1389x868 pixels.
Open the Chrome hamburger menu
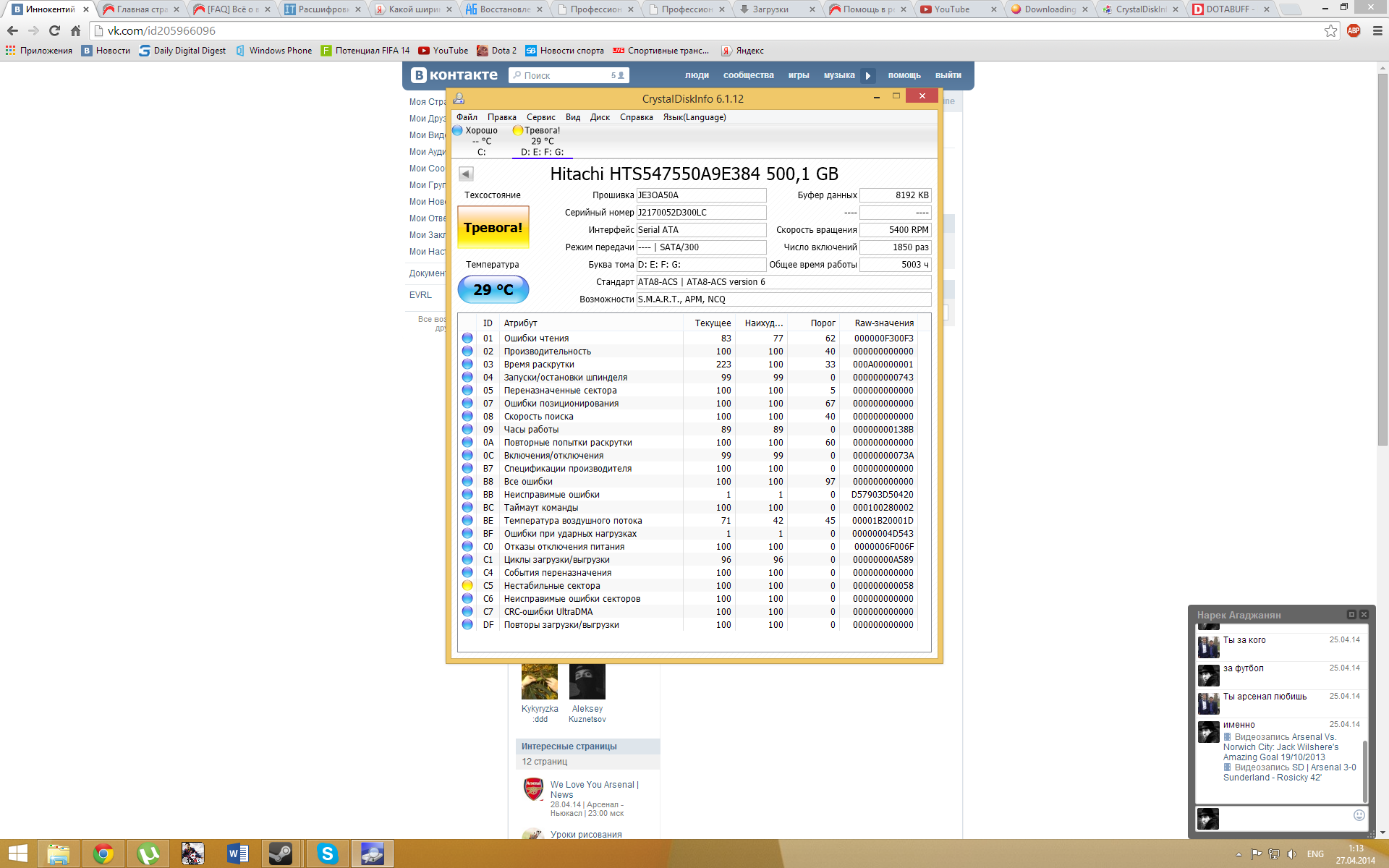click(1377, 31)
